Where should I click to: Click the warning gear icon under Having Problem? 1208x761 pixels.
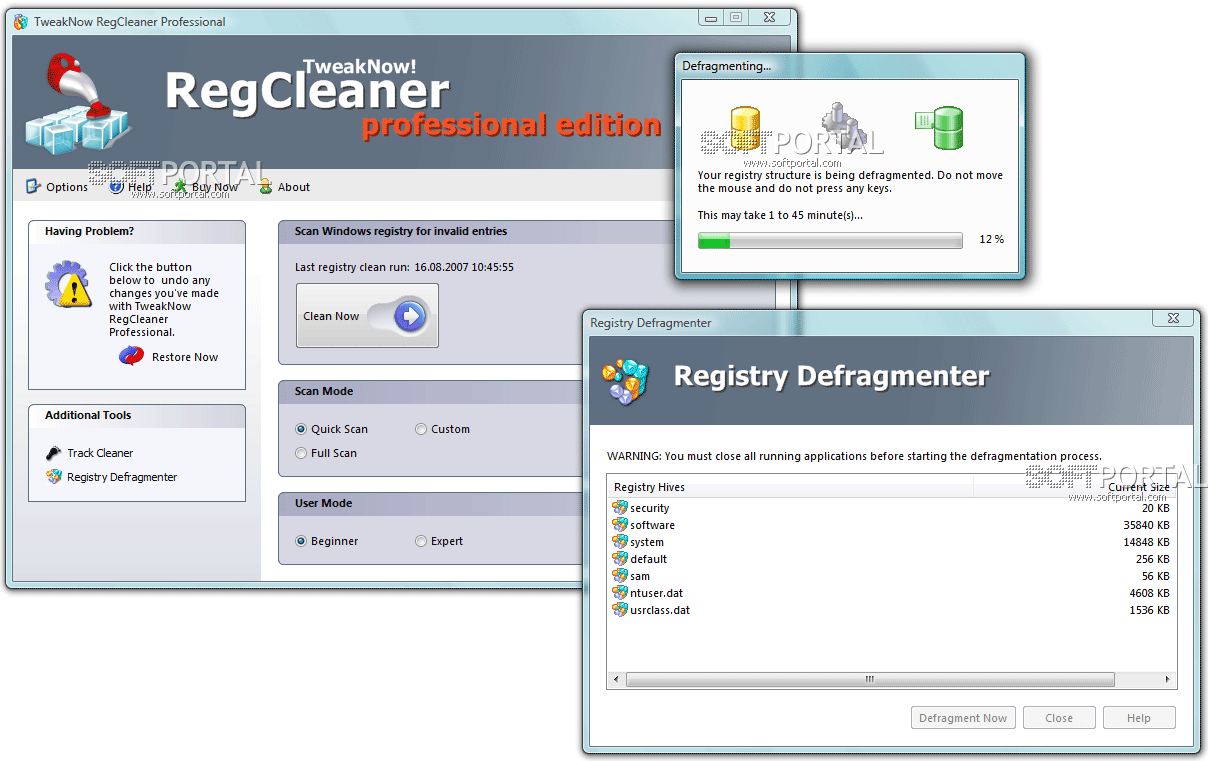pos(68,283)
